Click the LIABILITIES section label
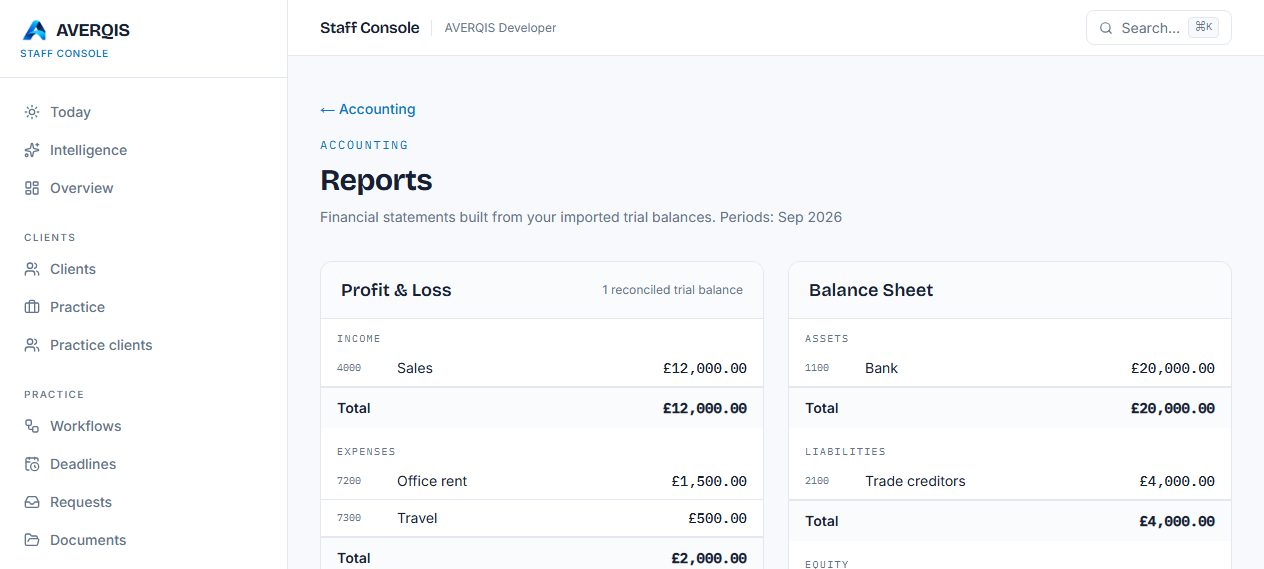1264x569 pixels. pyautogui.click(x=845, y=452)
